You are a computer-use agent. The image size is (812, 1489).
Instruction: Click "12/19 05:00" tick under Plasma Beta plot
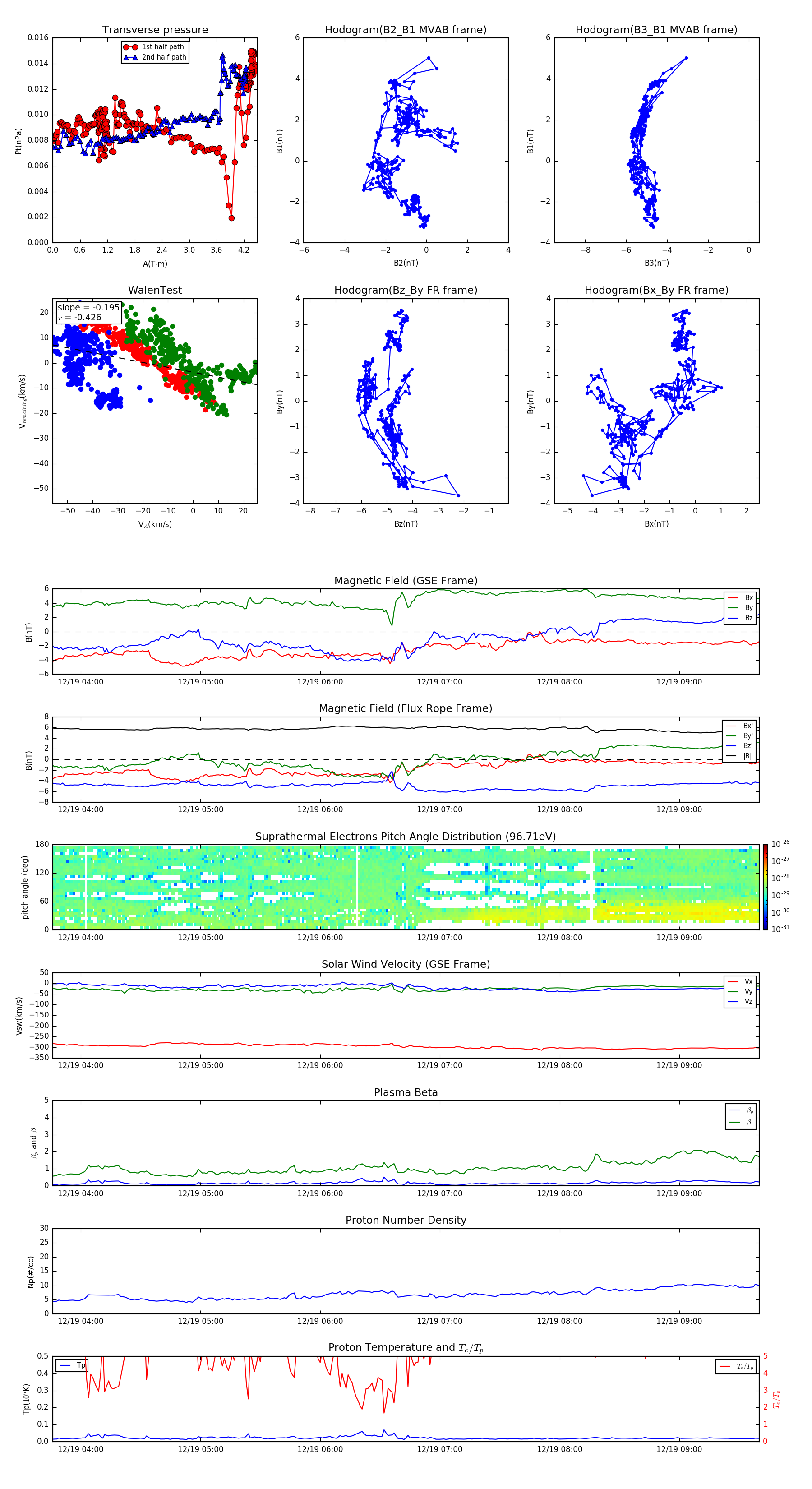click(x=201, y=1193)
